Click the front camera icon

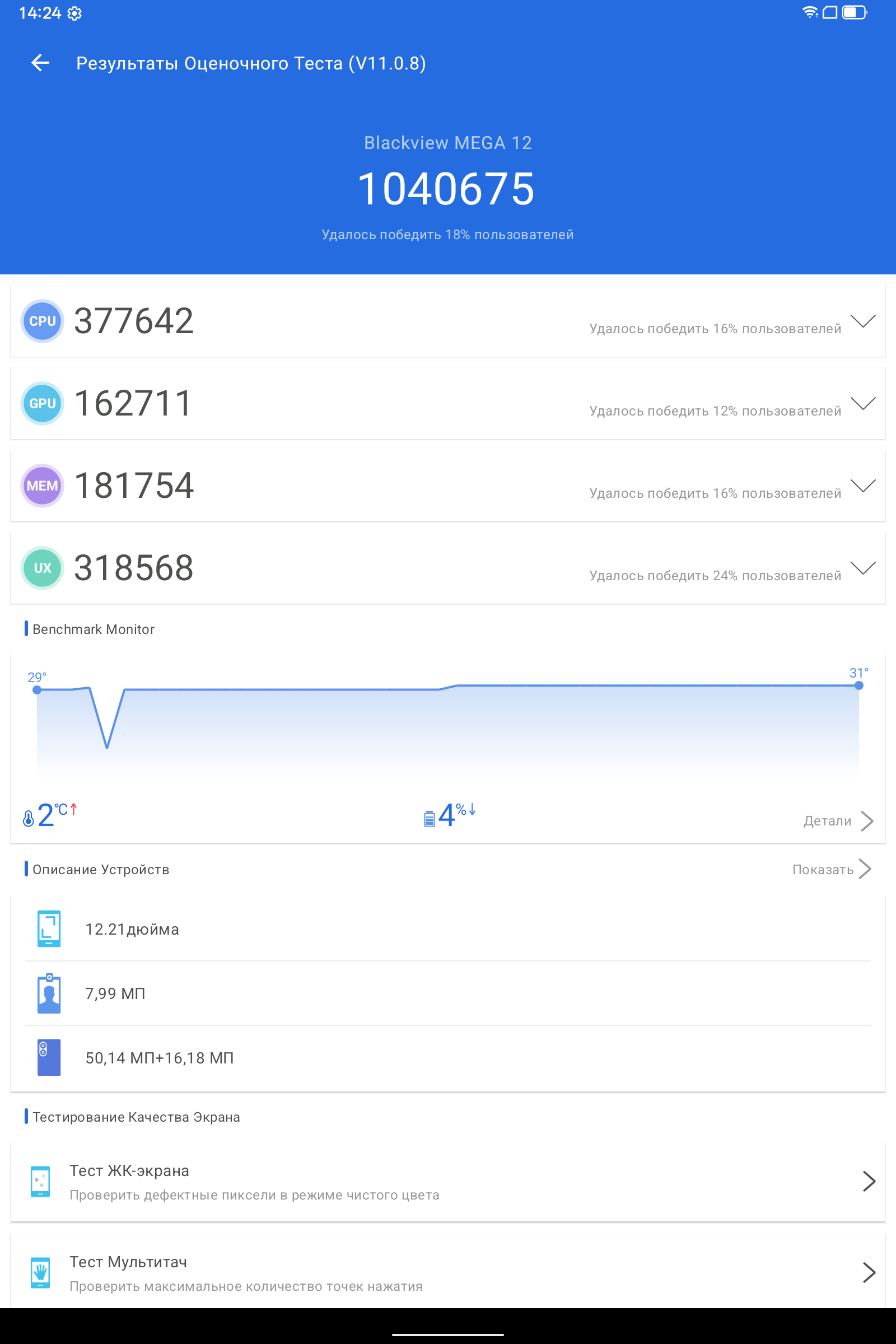pyautogui.click(x=49, y=993)
